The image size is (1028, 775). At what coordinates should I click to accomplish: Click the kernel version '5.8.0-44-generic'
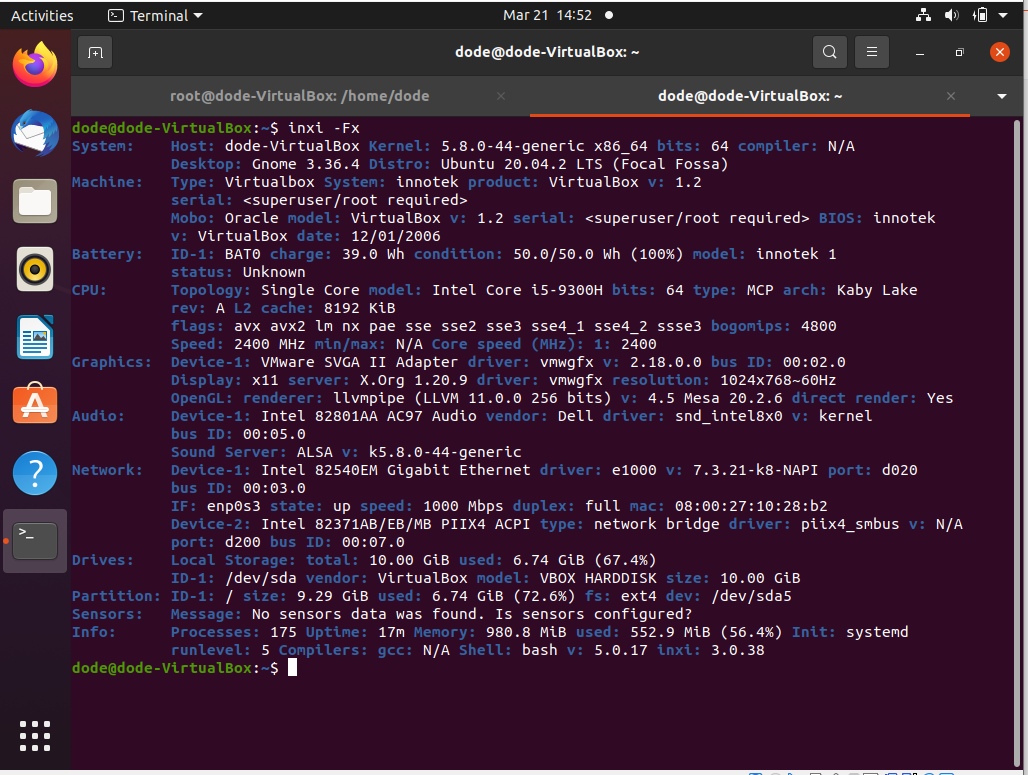click(x=512, y=146)
